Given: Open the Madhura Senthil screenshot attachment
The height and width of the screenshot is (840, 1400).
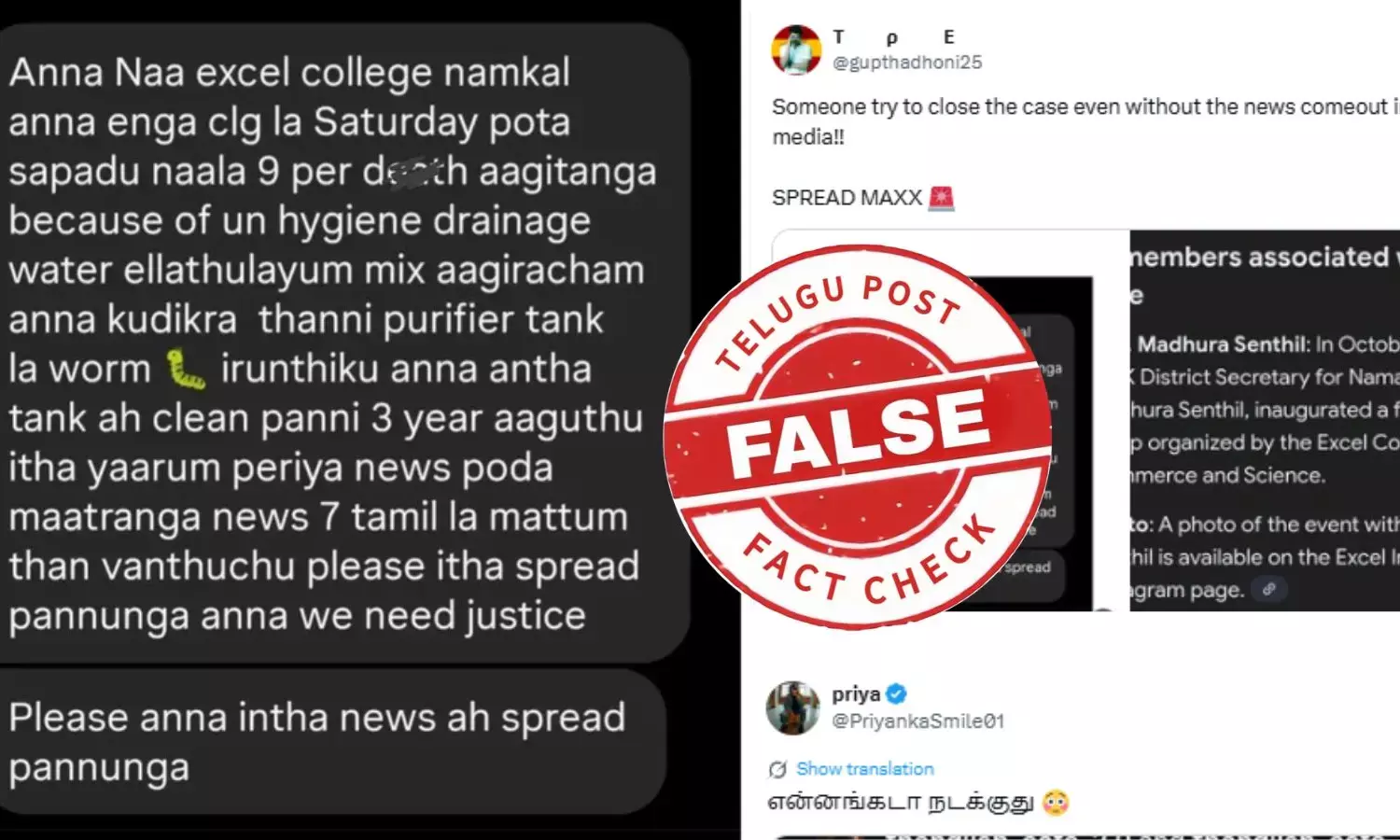Looking at the screenshot, I should tap(1265, 421).
